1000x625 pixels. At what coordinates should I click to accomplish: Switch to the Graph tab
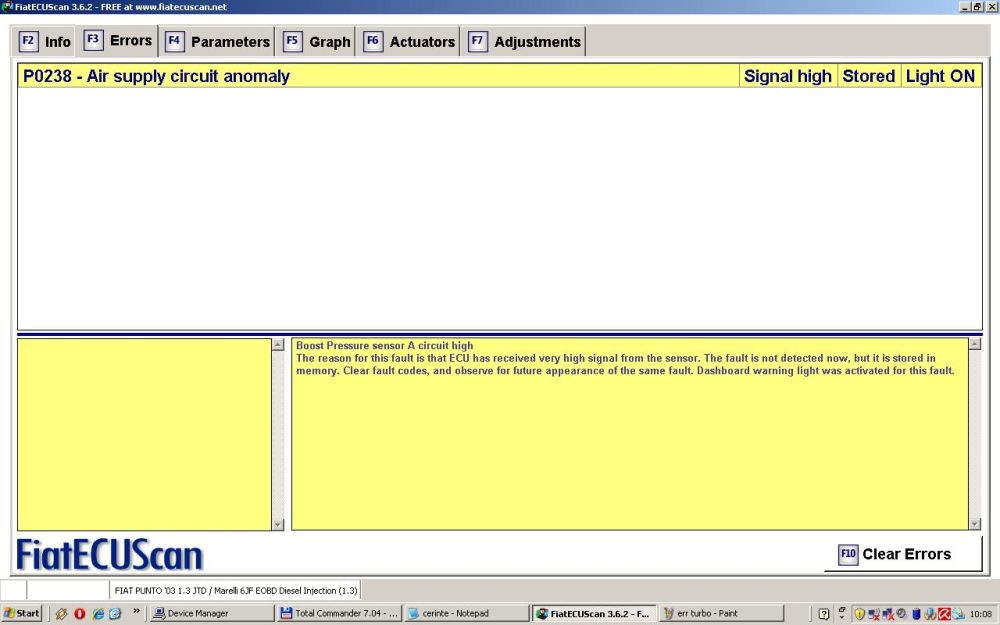317,42
